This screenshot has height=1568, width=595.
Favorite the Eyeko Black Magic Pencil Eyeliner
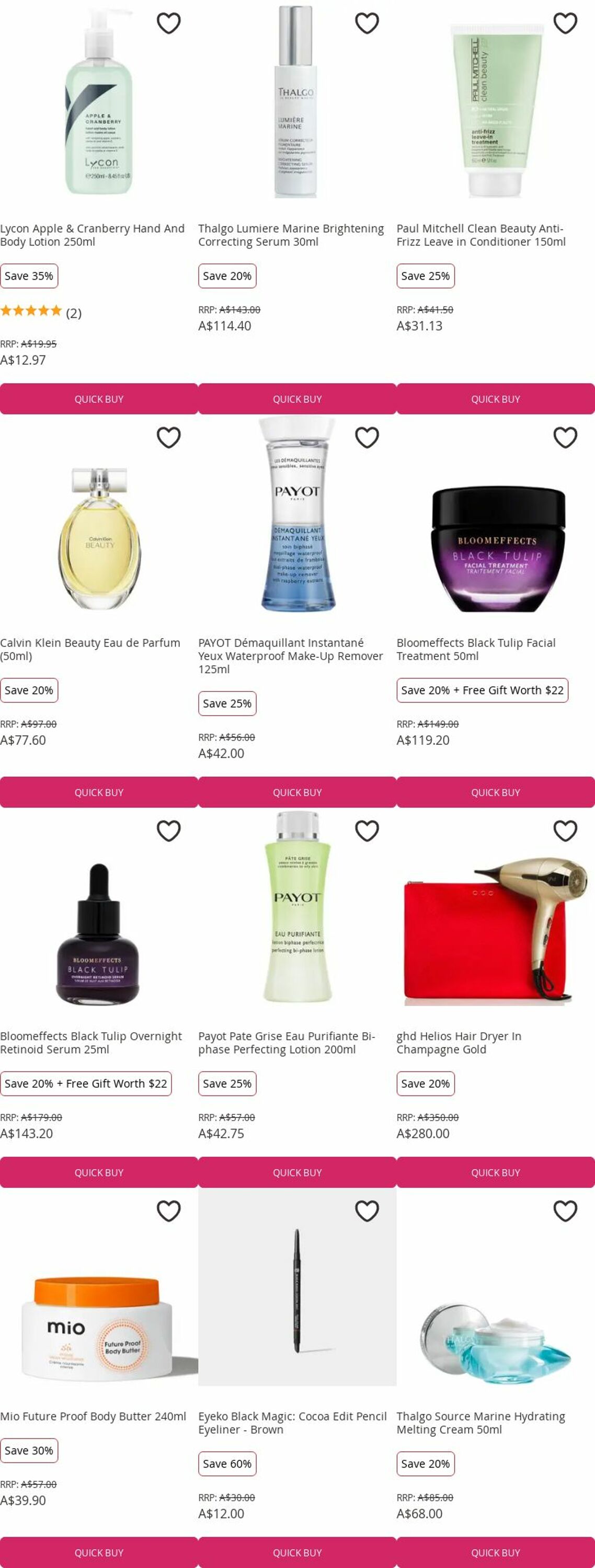367,1212
